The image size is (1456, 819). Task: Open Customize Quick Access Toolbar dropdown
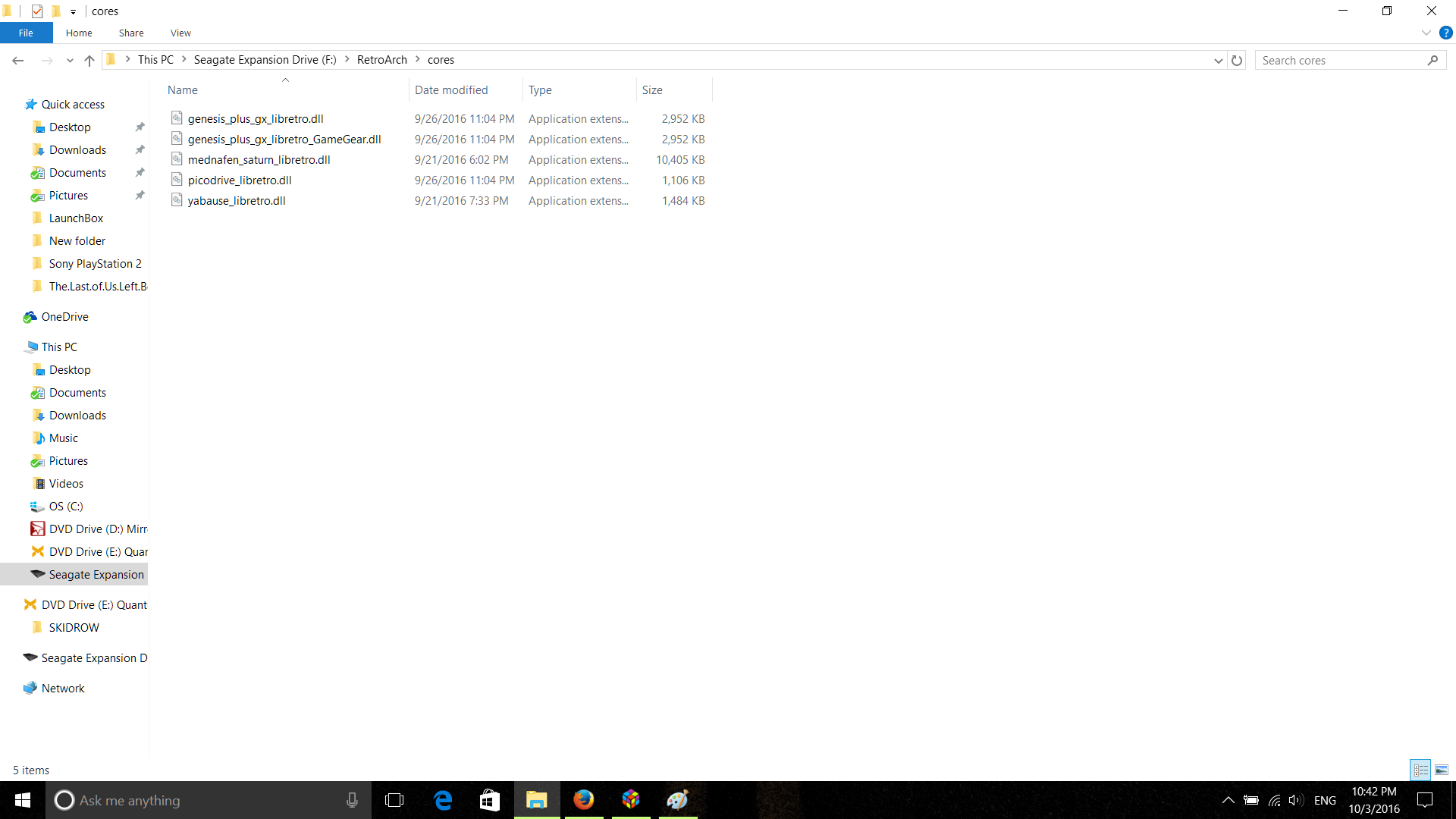[73, 11]
